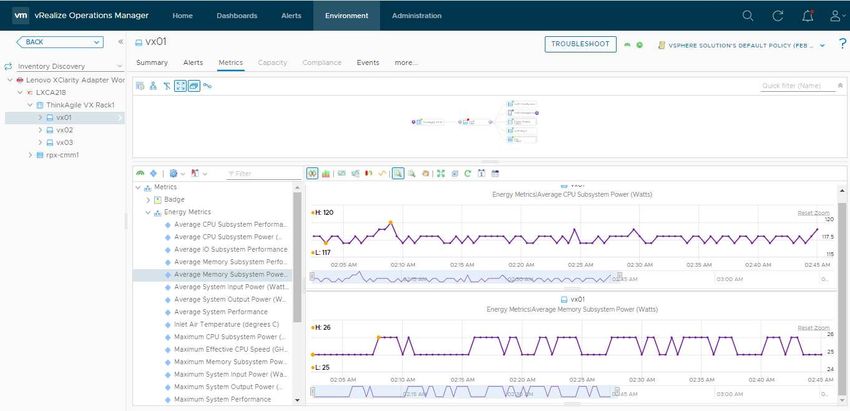Click CPU Power chart time range navigator

coord(466,278)
